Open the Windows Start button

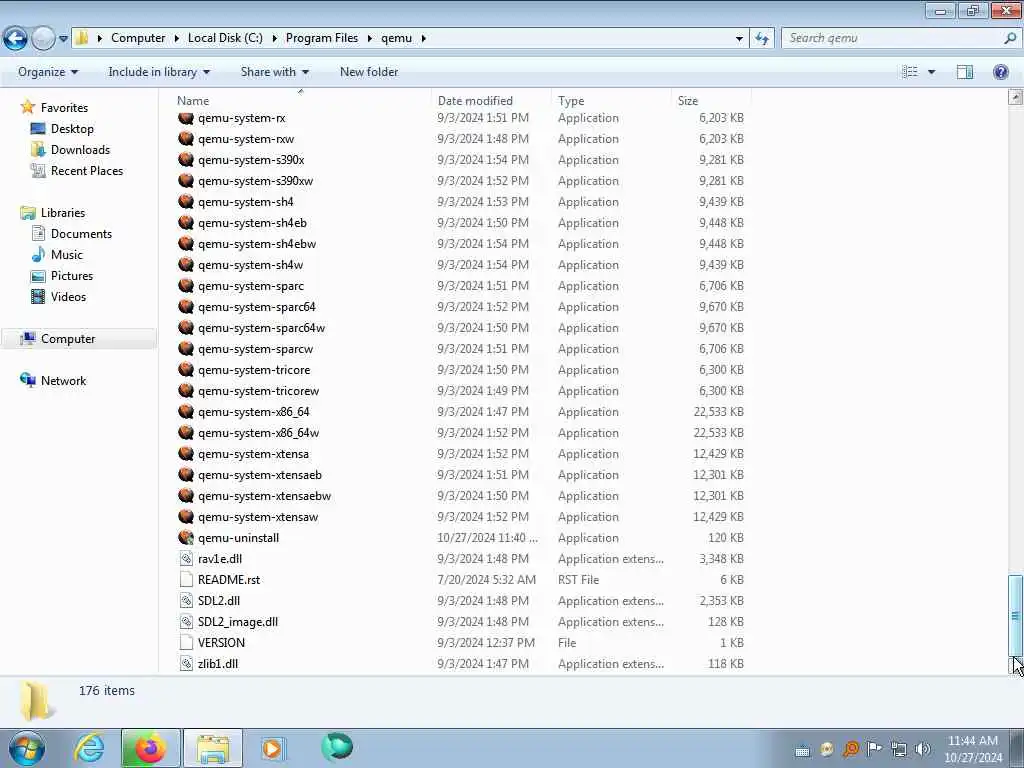coord(27,748)
